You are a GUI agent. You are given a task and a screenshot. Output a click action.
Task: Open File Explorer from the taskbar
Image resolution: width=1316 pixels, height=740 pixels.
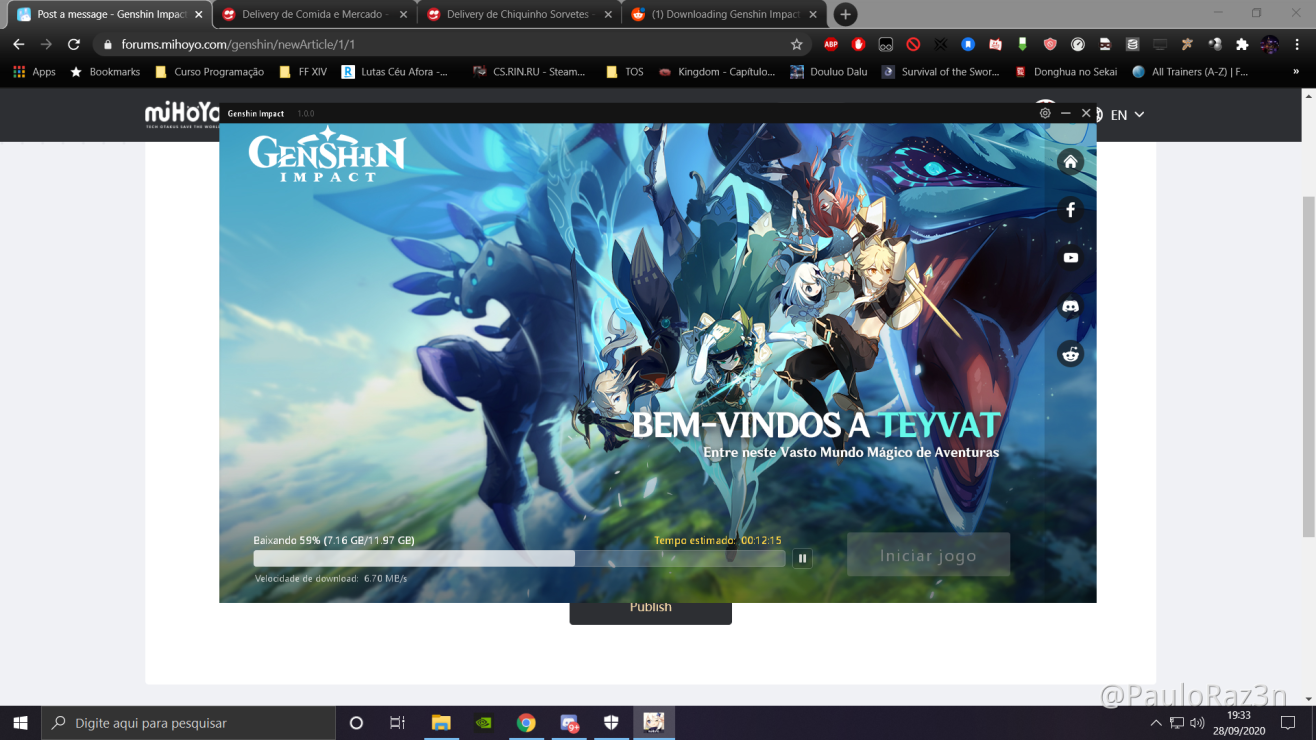(441, 722)
